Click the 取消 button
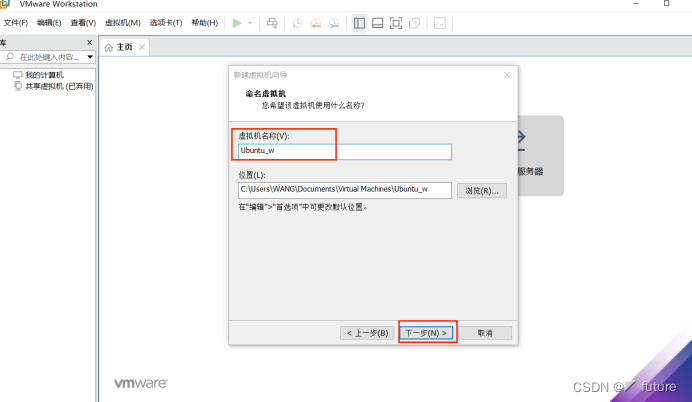This screenshot has width=692, height=402. click(x=485, y=333)
